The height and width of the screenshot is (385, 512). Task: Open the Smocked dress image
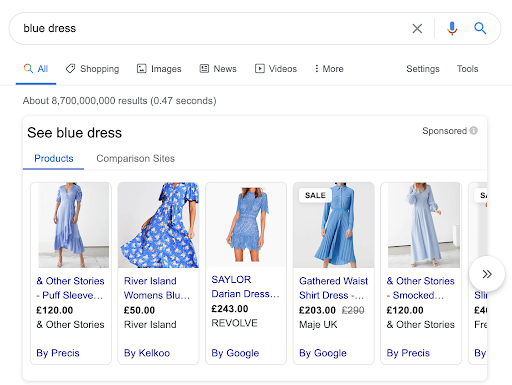(424, 225)
